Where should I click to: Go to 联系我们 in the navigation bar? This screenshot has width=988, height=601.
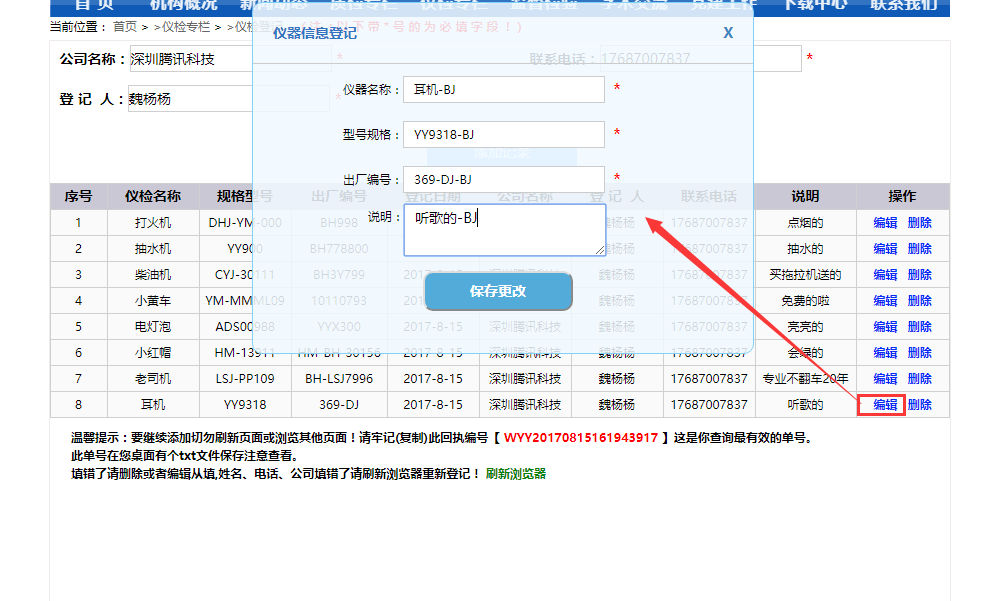pyautogui.click(x=904, y=5)
